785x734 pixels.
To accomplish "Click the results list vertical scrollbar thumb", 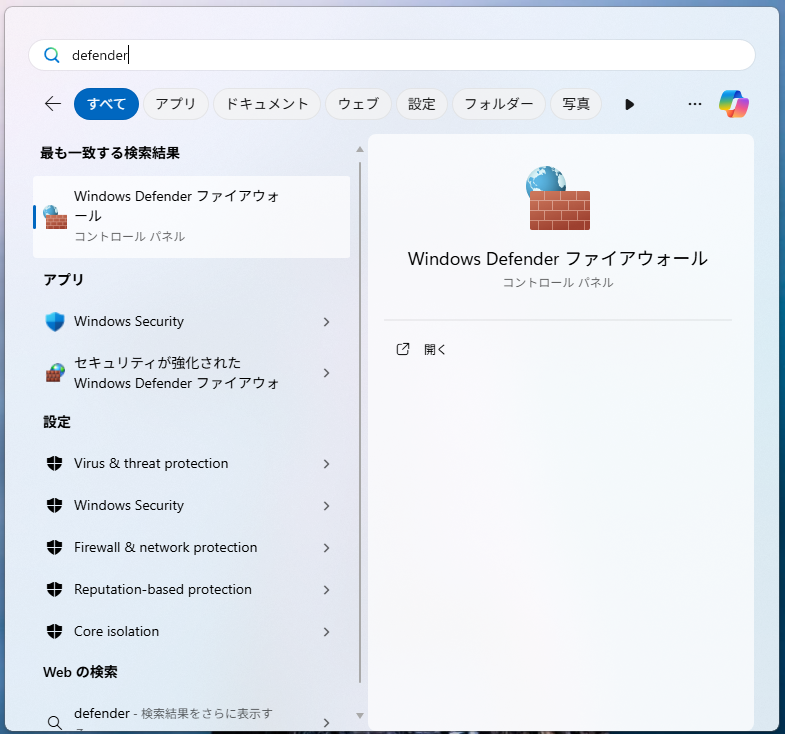I will 359,422.
